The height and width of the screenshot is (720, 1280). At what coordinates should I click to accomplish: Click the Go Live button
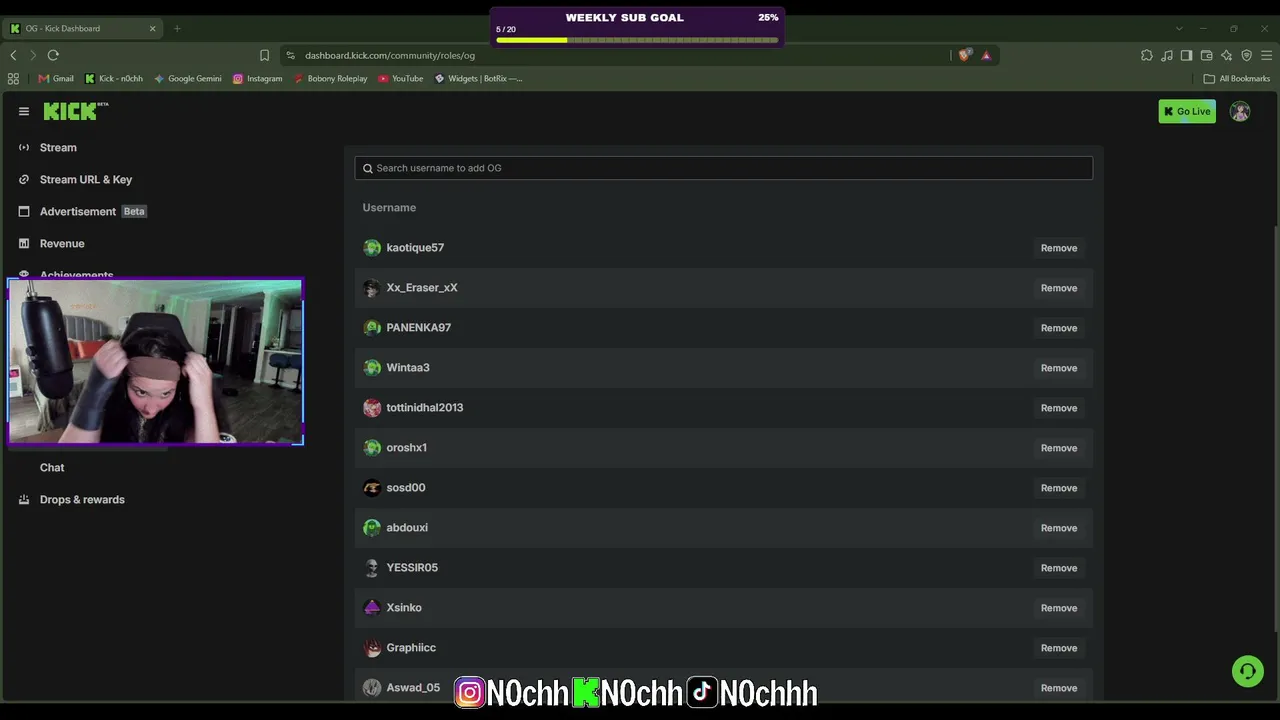[x=1187, y=111]
